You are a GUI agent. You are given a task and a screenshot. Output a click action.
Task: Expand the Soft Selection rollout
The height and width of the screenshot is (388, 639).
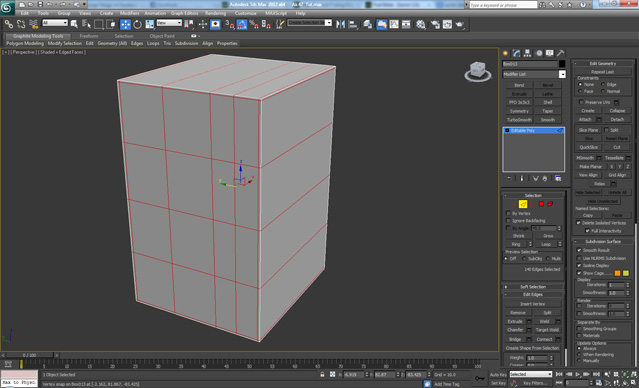pos(533,287)
